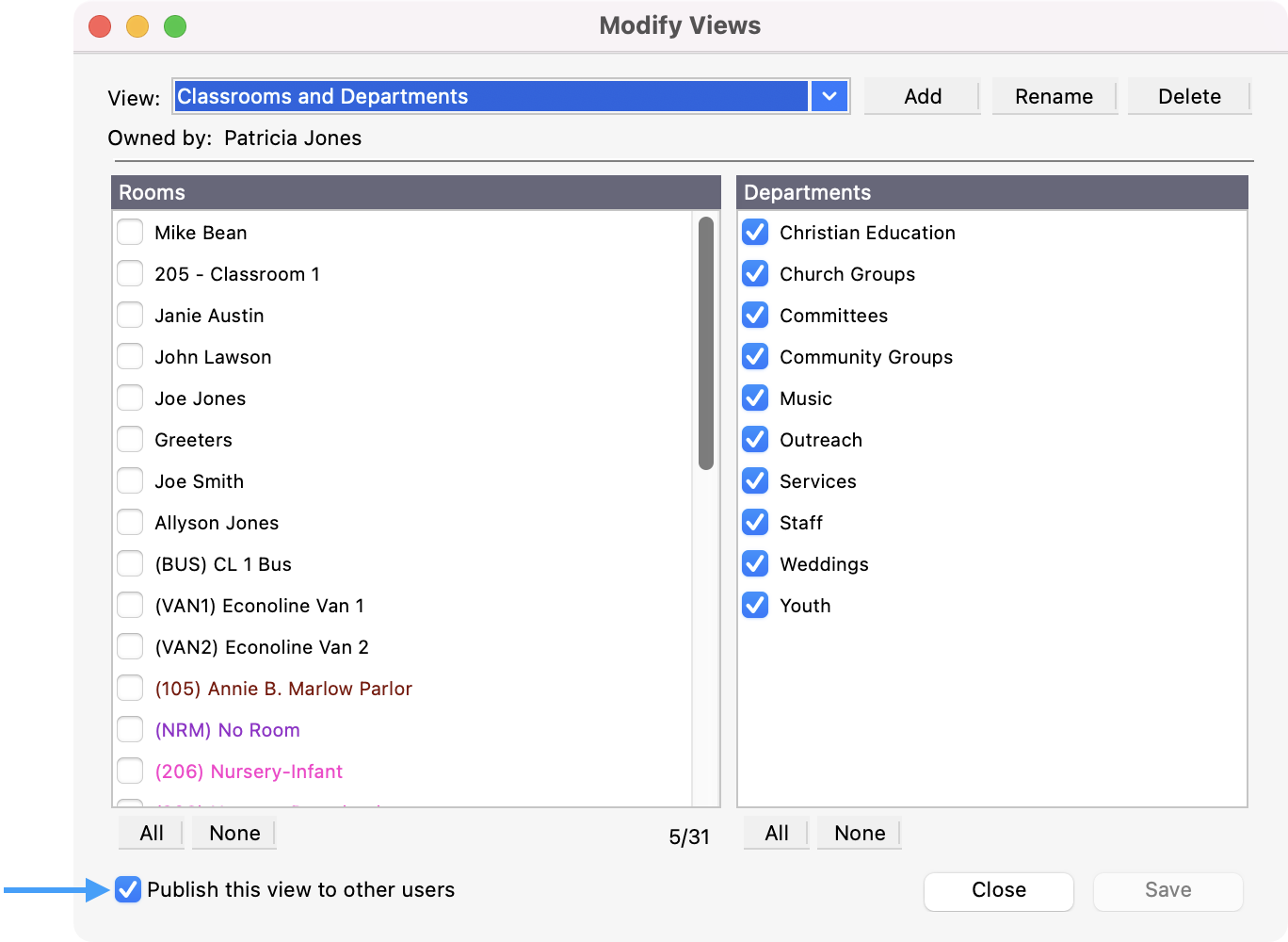
Task: Disable the Weddings department checkbox
Action: (755, 564)
